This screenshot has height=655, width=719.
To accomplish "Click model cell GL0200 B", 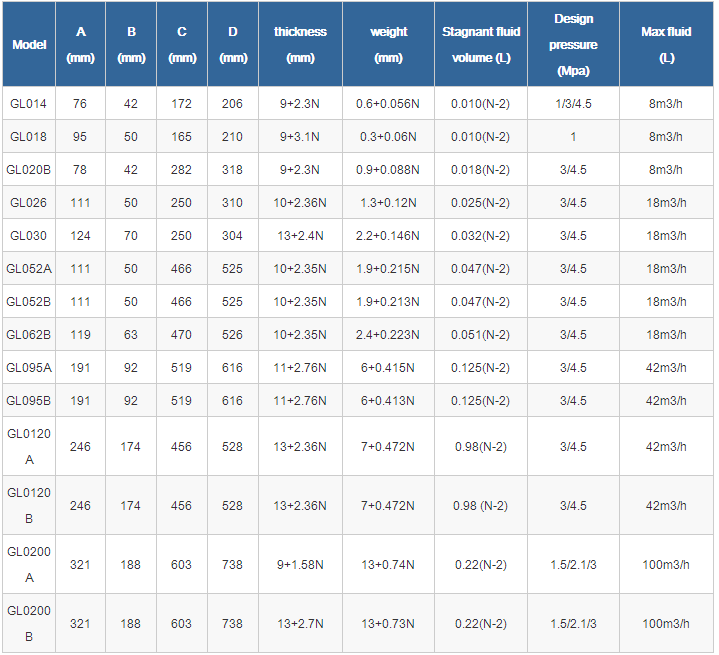I will [29, 624].
